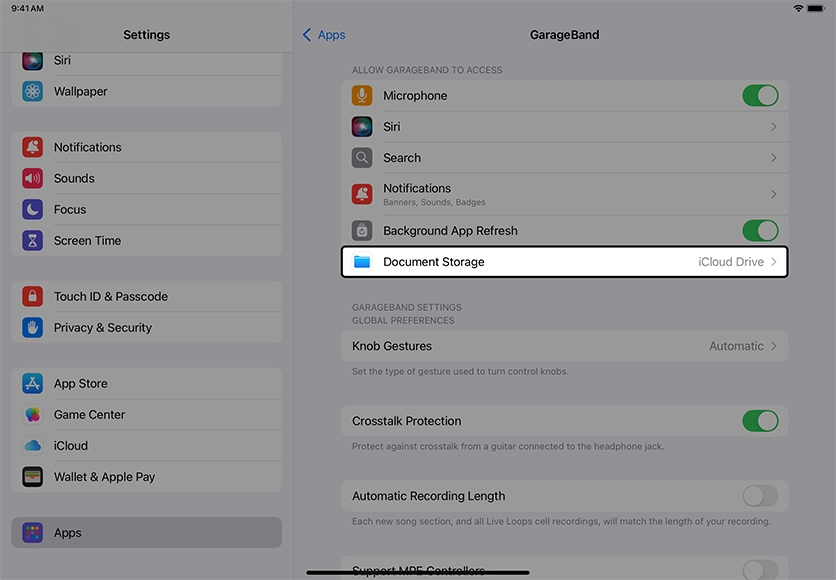
Task: Disable the Background App Refresh switch
Action: (760, 231)
